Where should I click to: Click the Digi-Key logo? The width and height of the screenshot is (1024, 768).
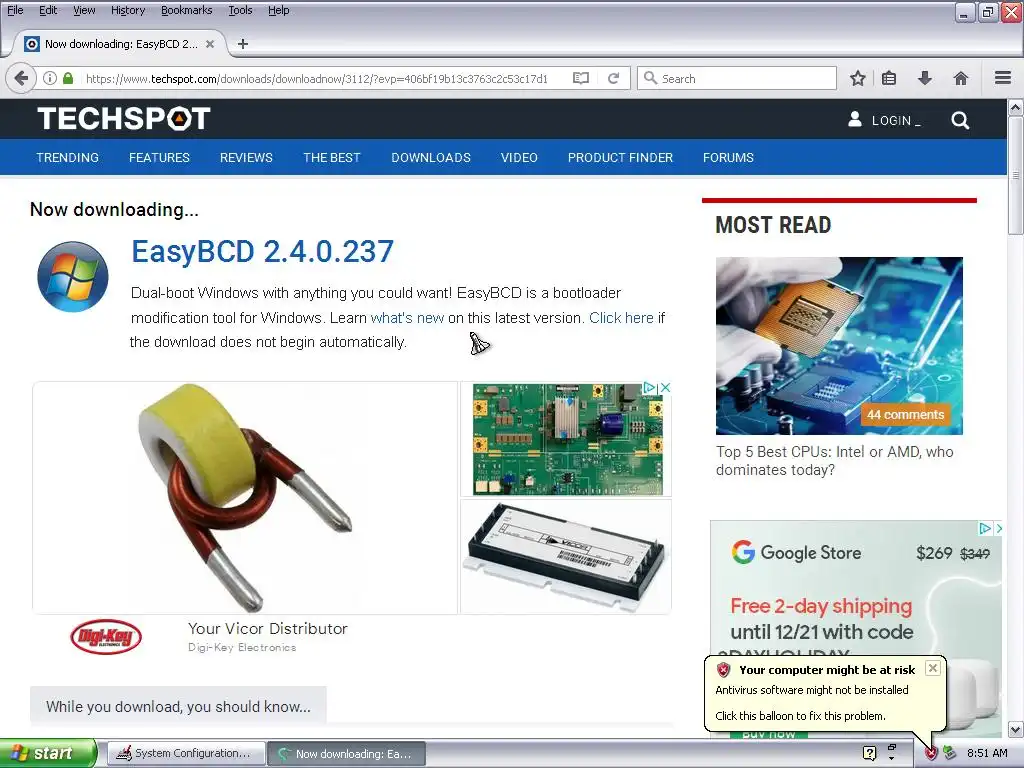point(106,637)
